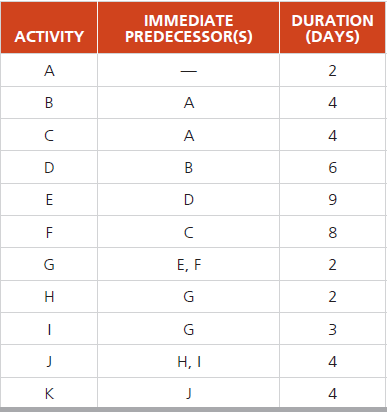Viewport: 388px width, 413px height.
Task: Select activity B in the first column
Action: tap(49, 103)
